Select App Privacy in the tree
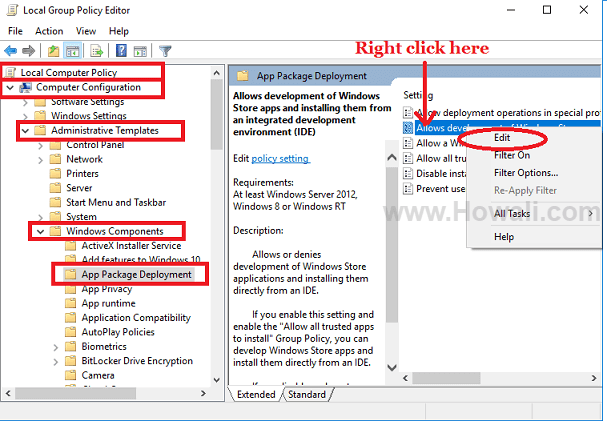 click(x=106, y=289)
